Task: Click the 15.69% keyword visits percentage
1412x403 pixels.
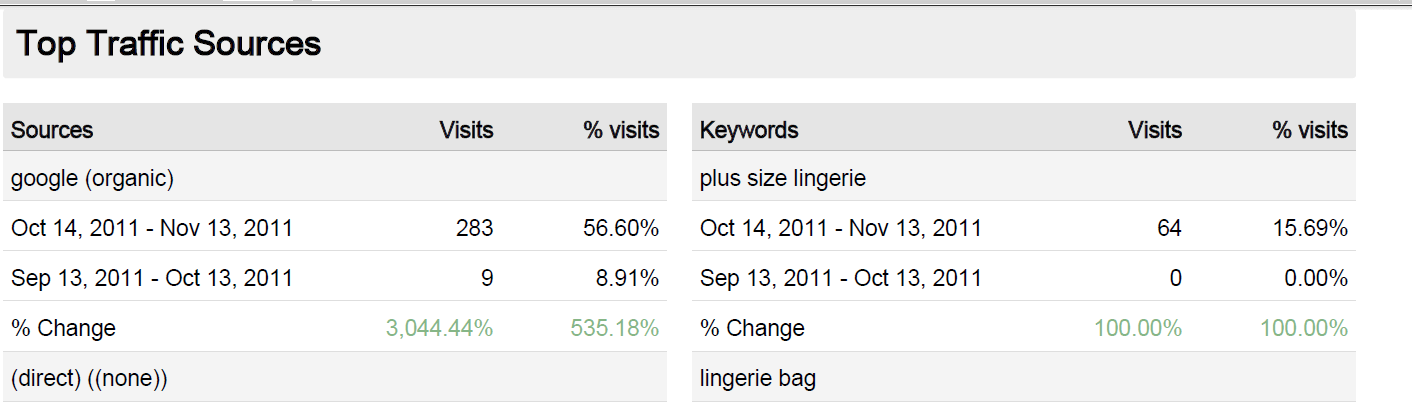Action: (1310, 228)
